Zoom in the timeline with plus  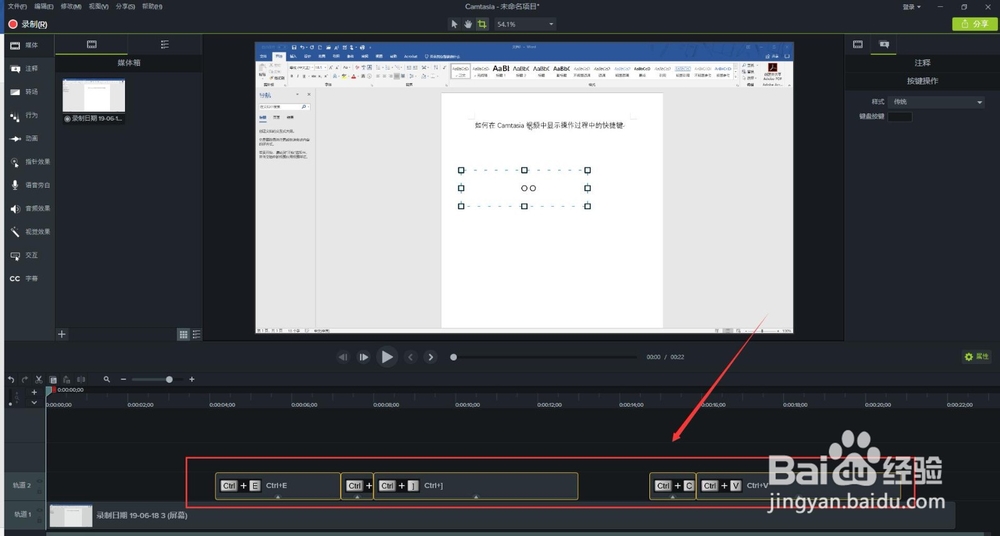pyautogui.click(x=192, y=380)
